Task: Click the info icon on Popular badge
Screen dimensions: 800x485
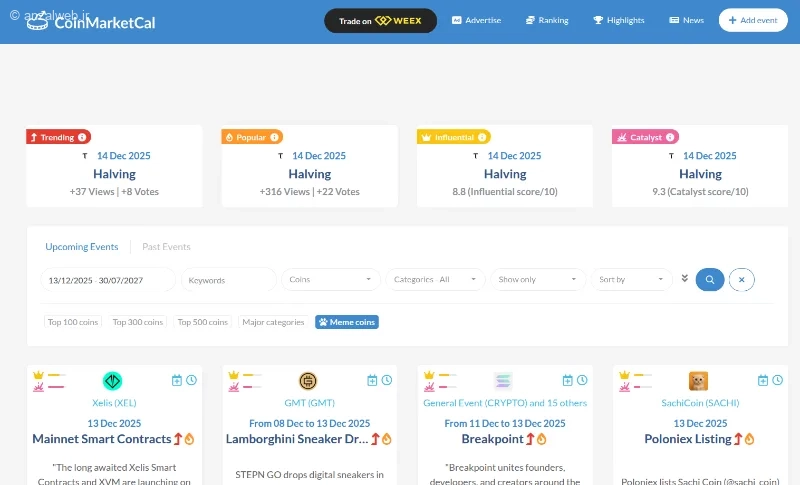Action: (x=274, y=137)
